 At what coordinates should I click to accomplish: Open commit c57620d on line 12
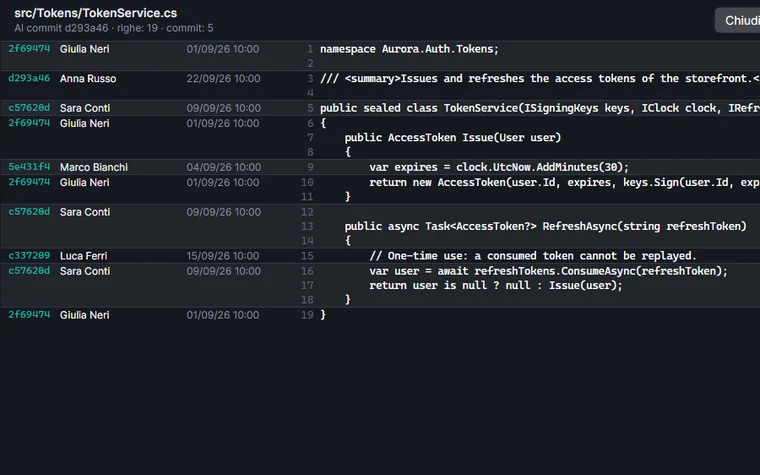tap(29, 211)
